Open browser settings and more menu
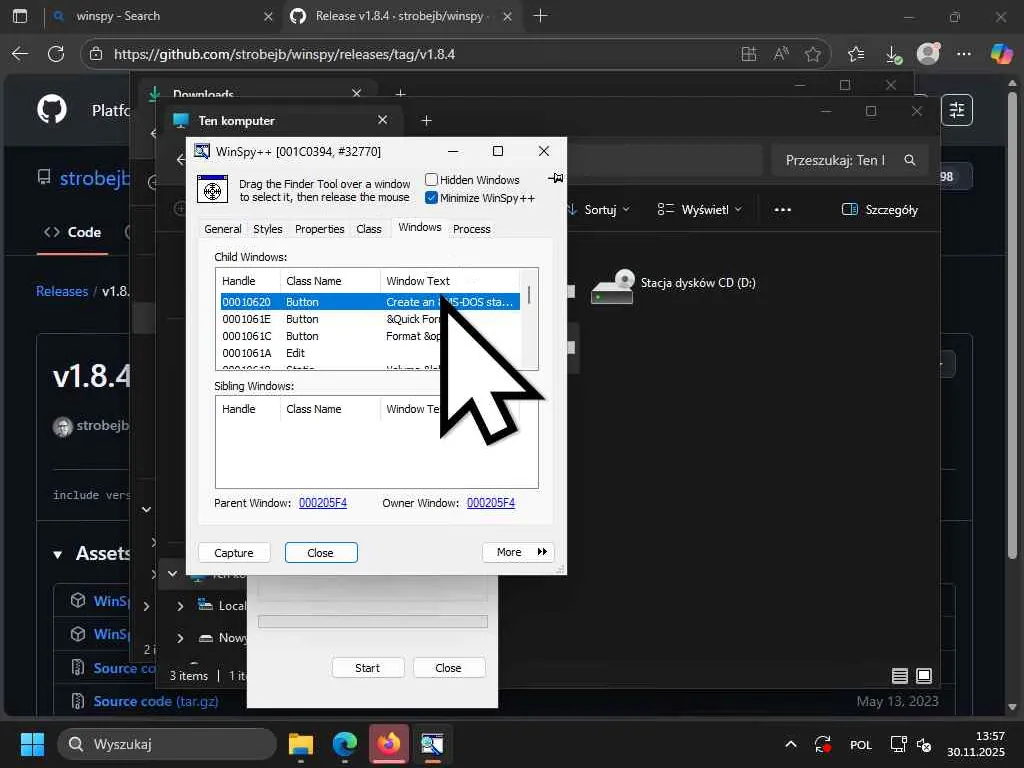This screenshot has width=1024, height=768. click(964, 54)
